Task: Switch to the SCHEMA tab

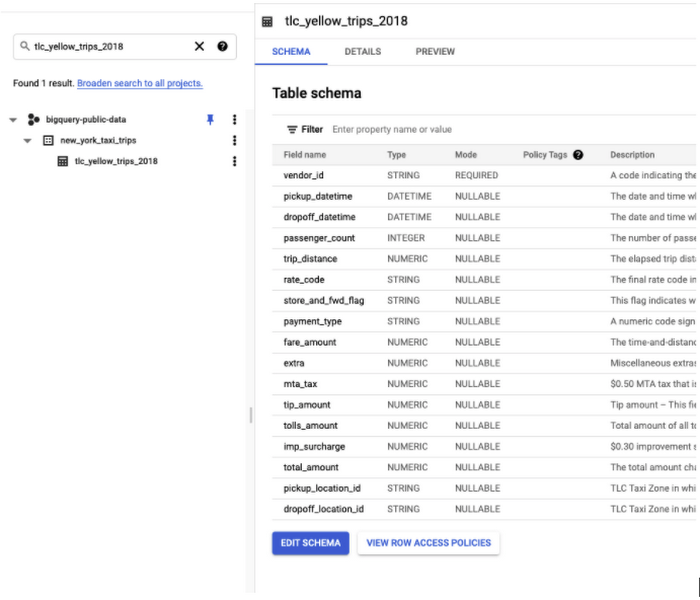Action: (x=291, y=52)
